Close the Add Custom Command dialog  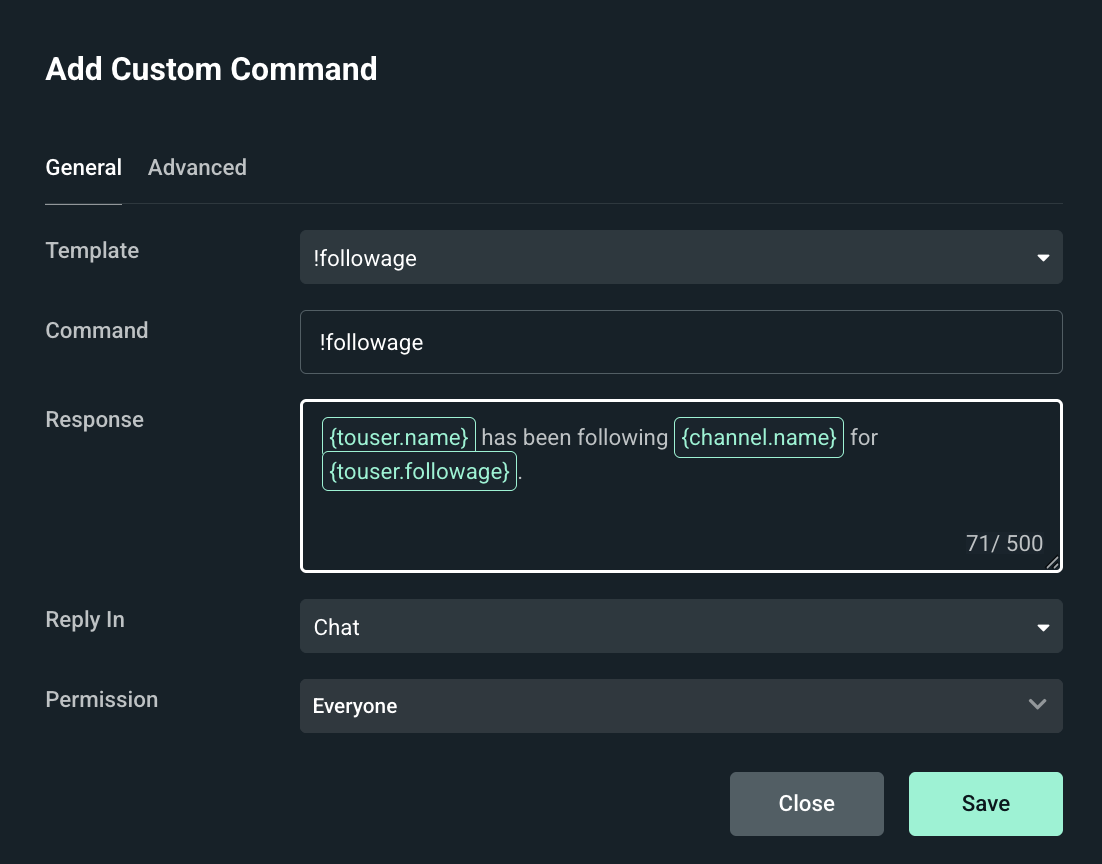tap(807, 804)
